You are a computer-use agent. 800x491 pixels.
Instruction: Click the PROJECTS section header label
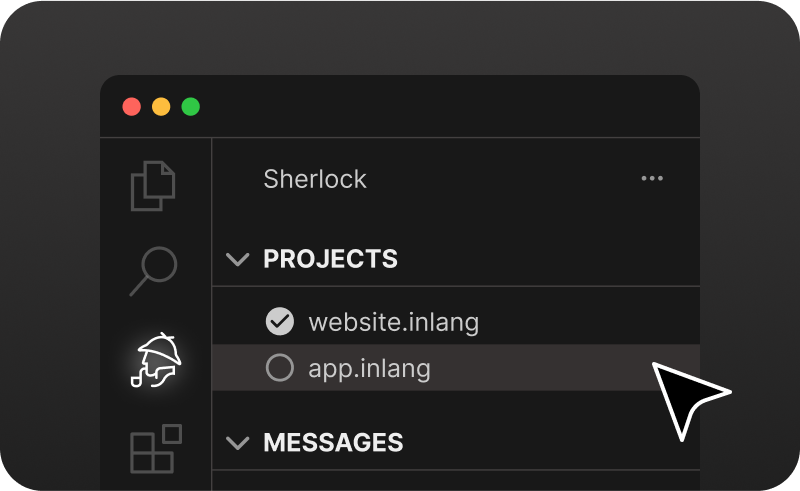(330, 259)
